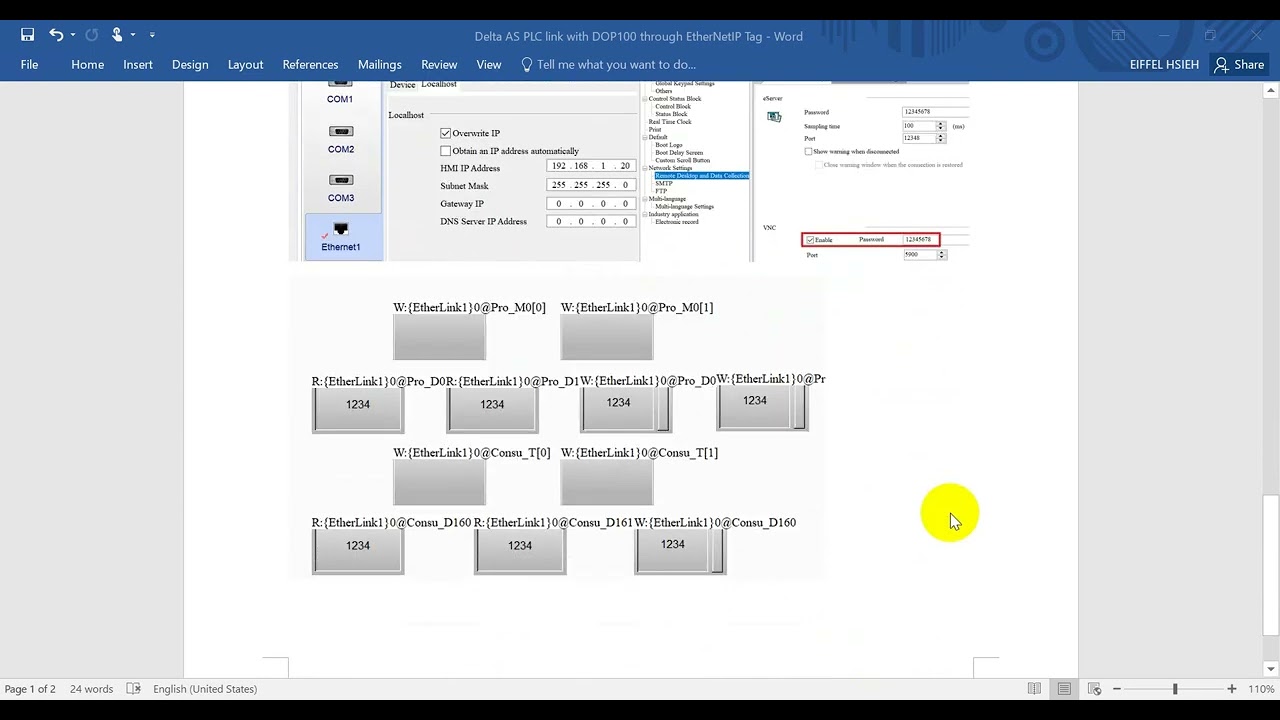The image size is (1280, 720).
Task: Open Ribbon Display Options icon
Action: [x=1118, y=35]
